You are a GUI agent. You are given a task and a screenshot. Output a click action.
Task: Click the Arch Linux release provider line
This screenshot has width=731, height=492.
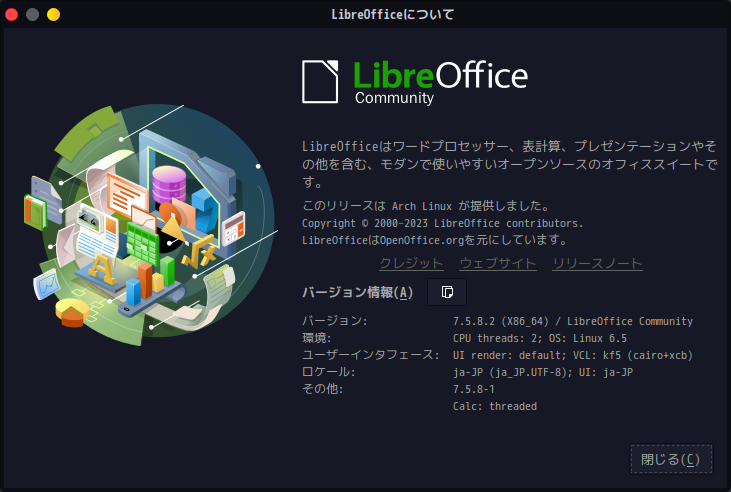click(427, 206)
